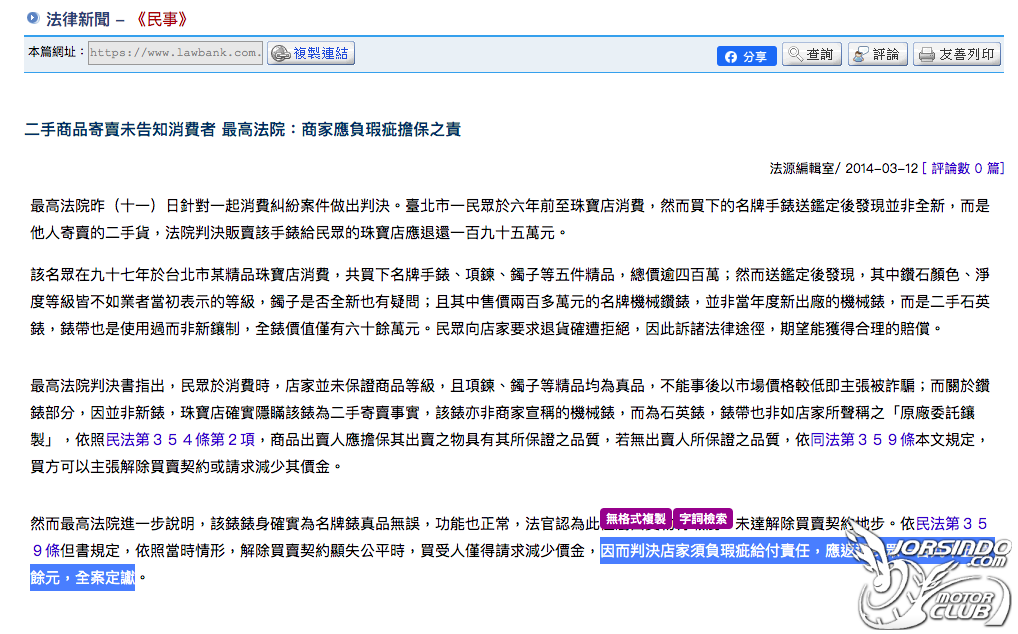Click the 字詞檢索 popup button
Image resolution: width=1018 pixels, height=634 pixels.
pyautogui.click(x=703, y=519)
